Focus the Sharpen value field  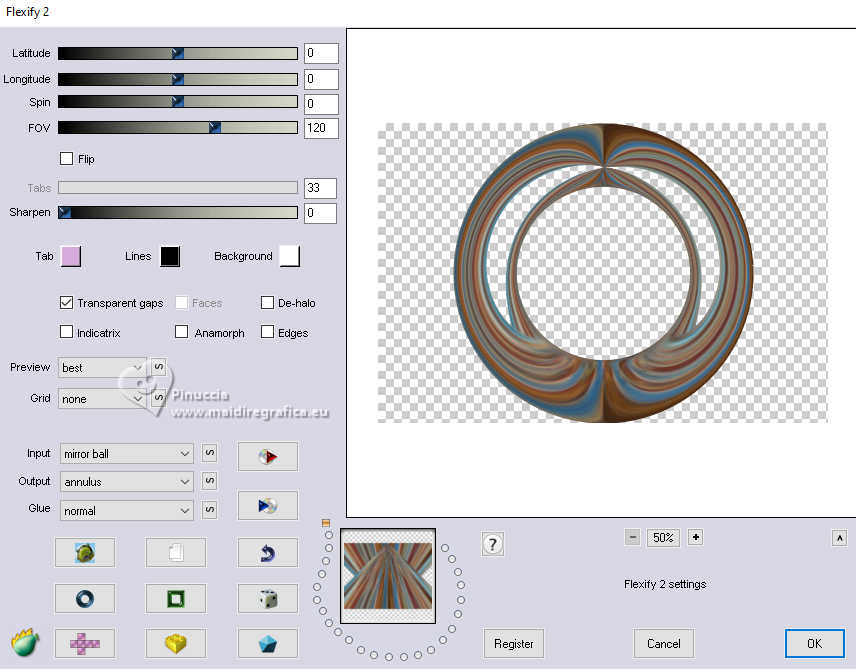pyautogui.click(x=320, y=213)
